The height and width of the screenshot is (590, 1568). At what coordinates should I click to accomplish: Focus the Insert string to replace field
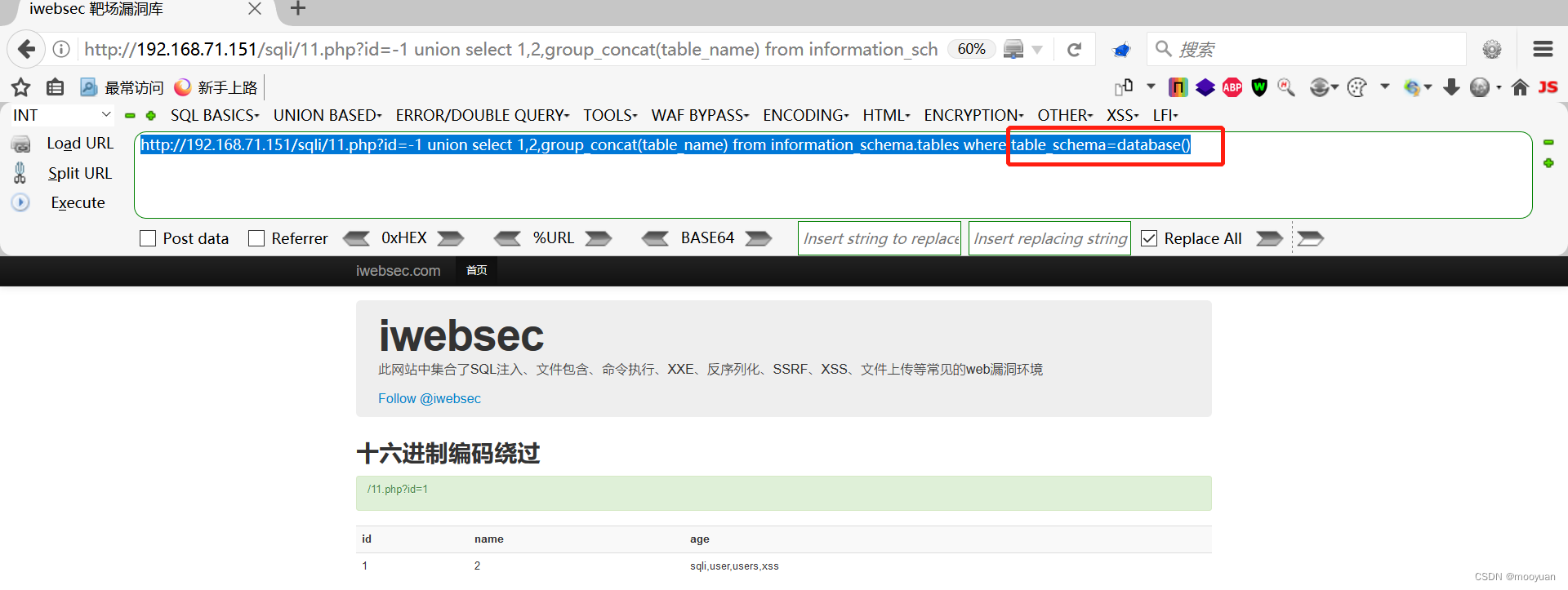(x=880, y=238)
